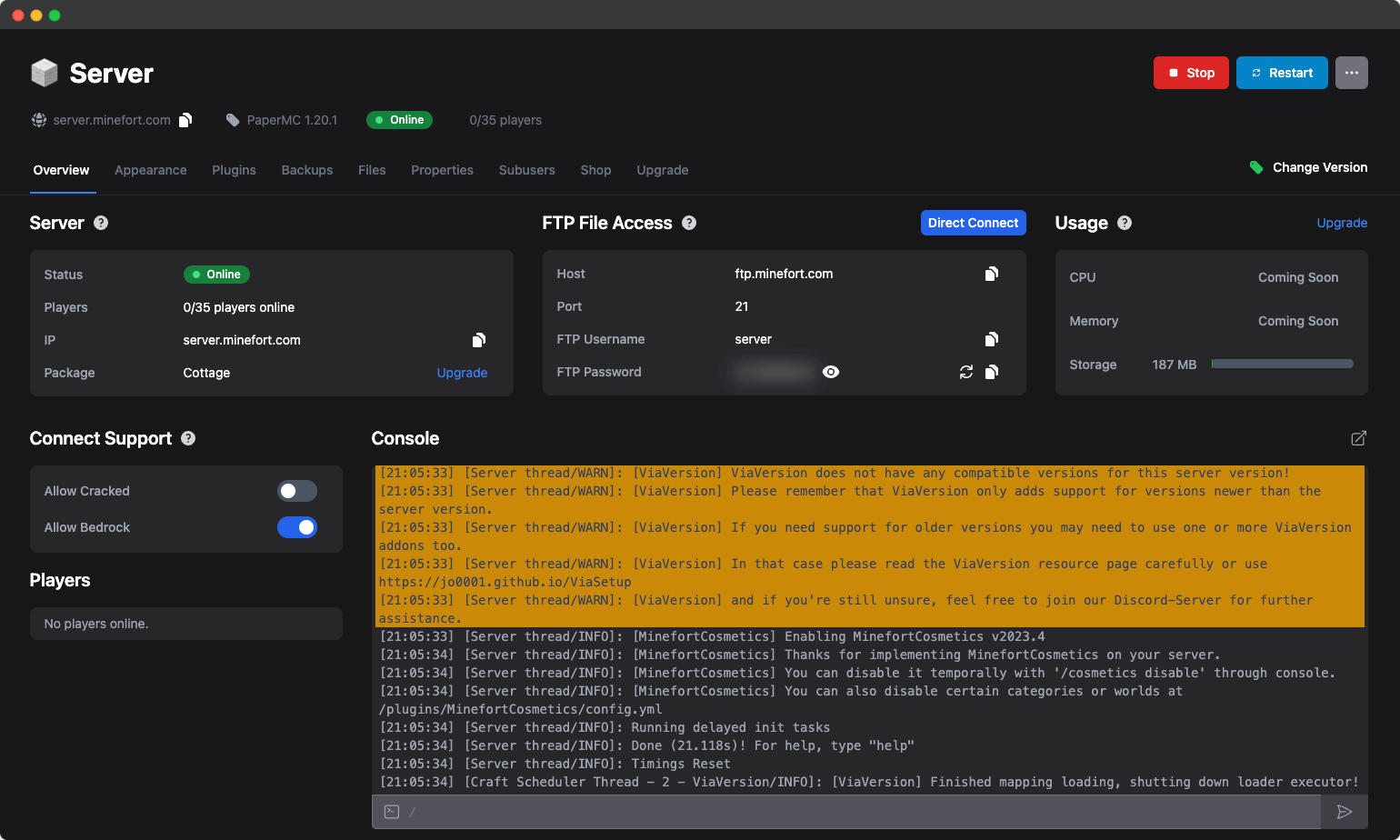Viewport: 1400px width, 840px height.
Task: Click the Usage help question icon
Action: (x=1125, y=223)
